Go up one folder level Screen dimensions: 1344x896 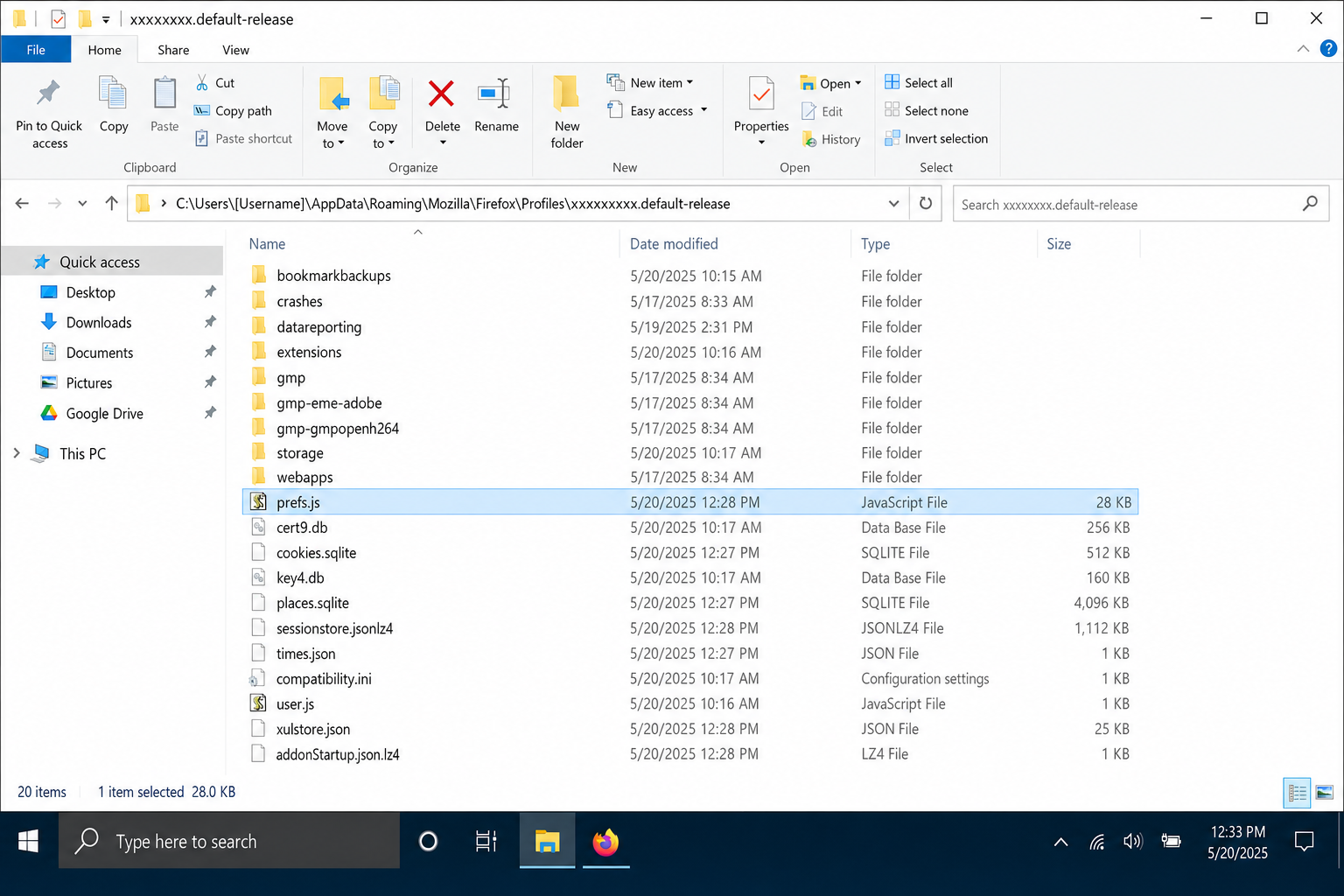[x=111, y=204]
